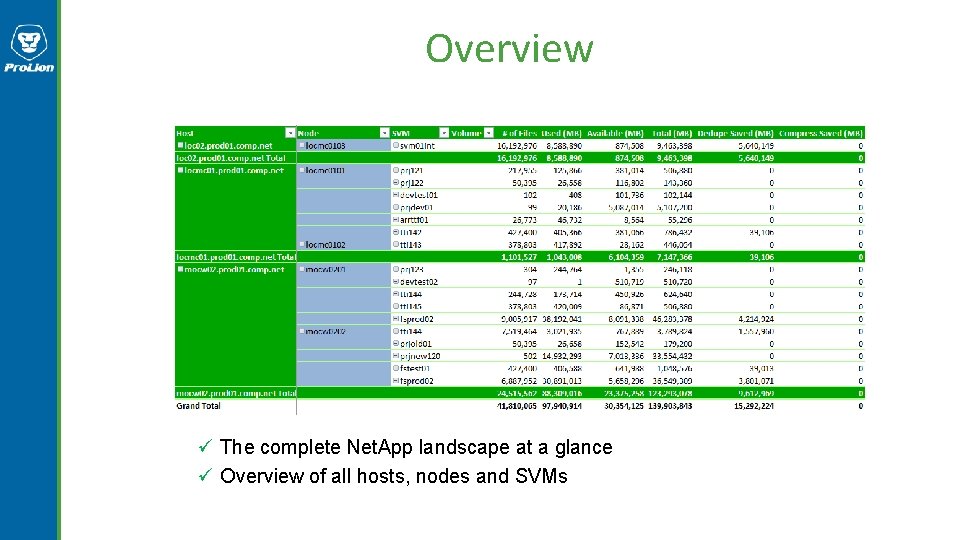Click the # of Files column header
960x540 pixels.
[519, 133]
